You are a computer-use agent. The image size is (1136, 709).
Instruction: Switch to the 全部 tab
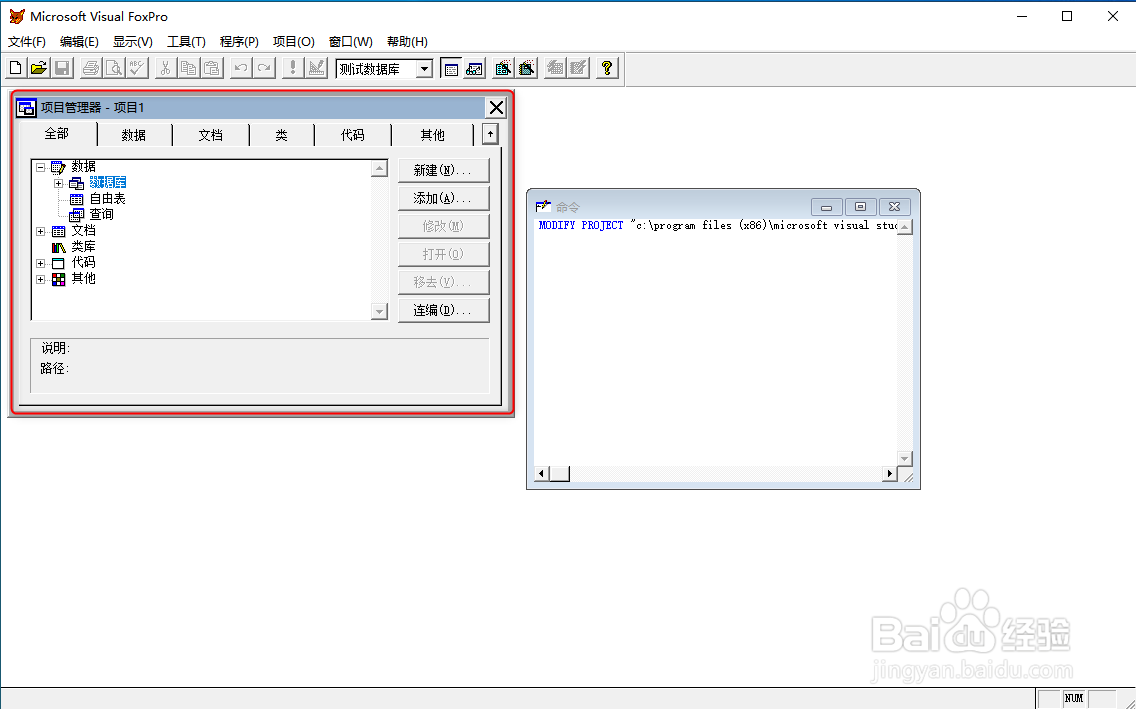[x=57, y=134]
